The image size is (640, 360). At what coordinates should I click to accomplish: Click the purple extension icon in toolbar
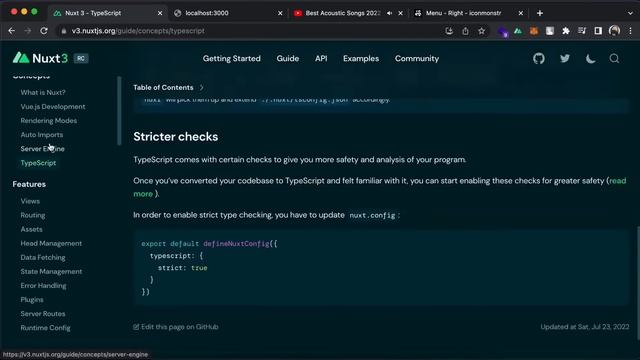coord(502,31)
